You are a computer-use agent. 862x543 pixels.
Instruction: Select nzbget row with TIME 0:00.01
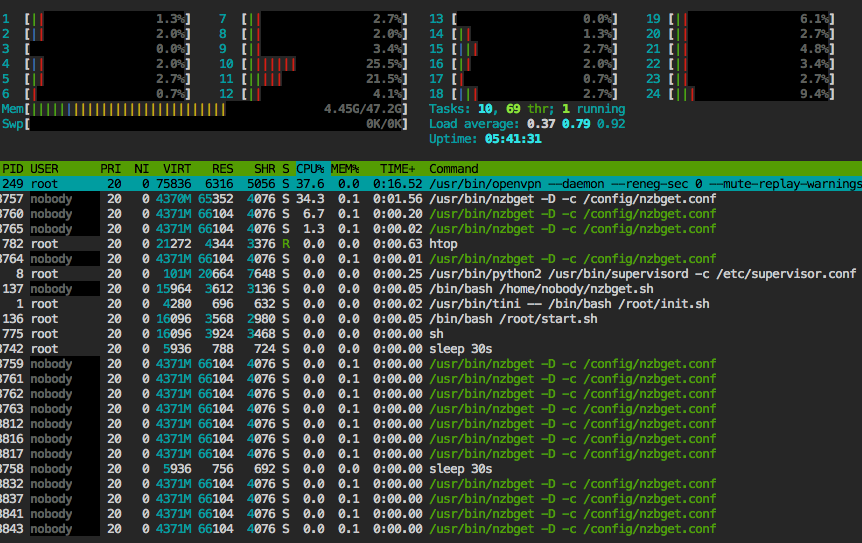coord(431,259)
